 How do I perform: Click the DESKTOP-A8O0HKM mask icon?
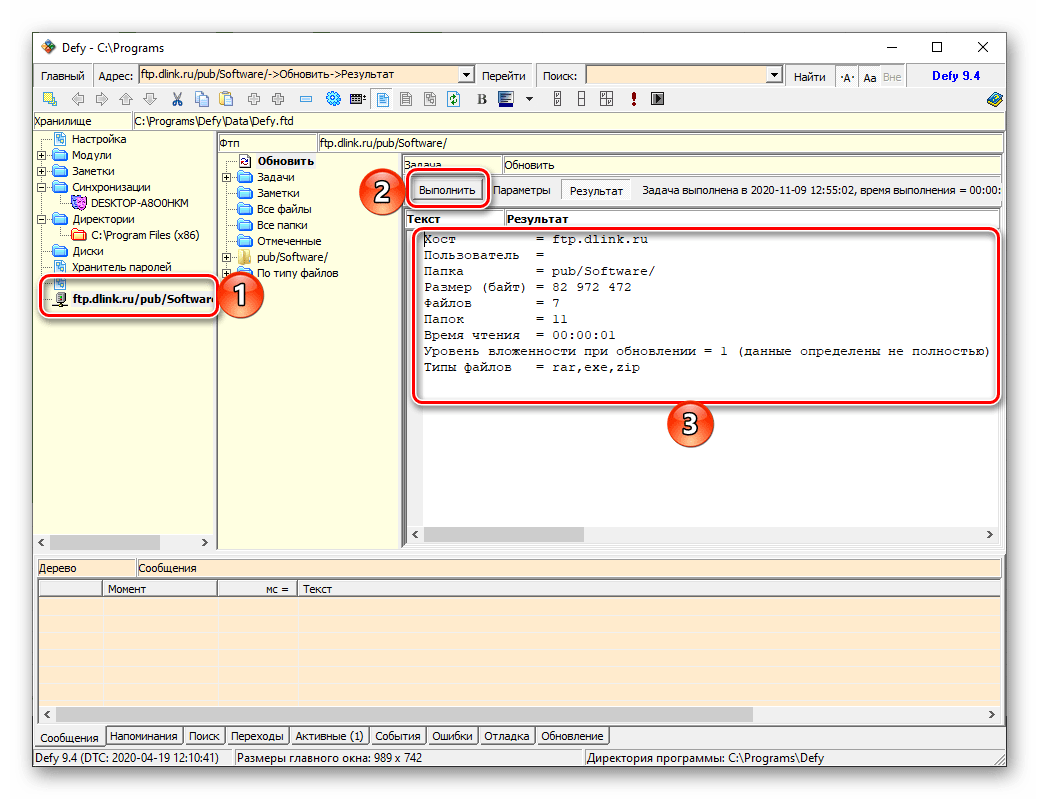click(x=79, y=203)
